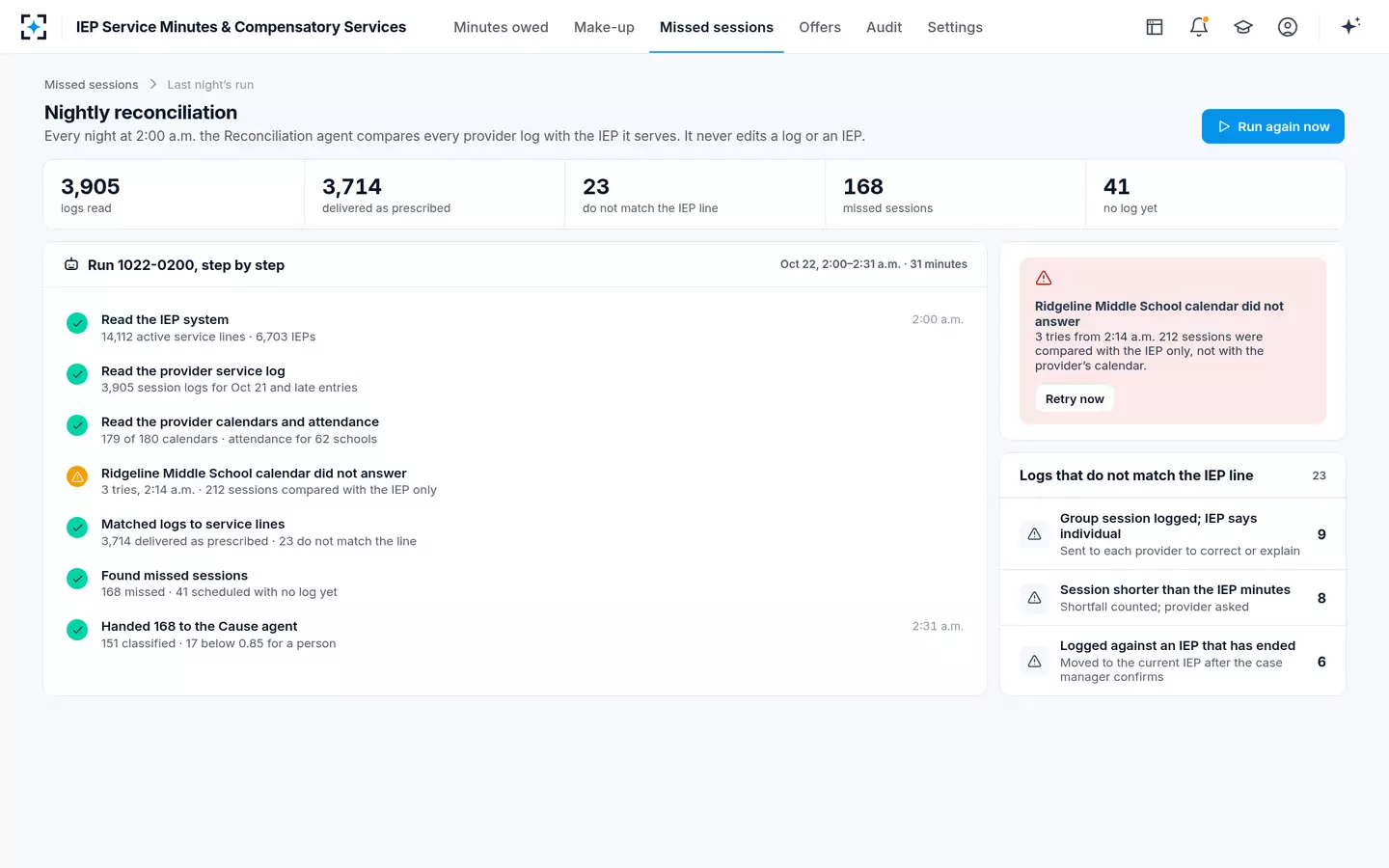This screenshot has width=1389, height=868.
Task: Open Group session logged; IEP says individual row
Action: (1173, 534)
